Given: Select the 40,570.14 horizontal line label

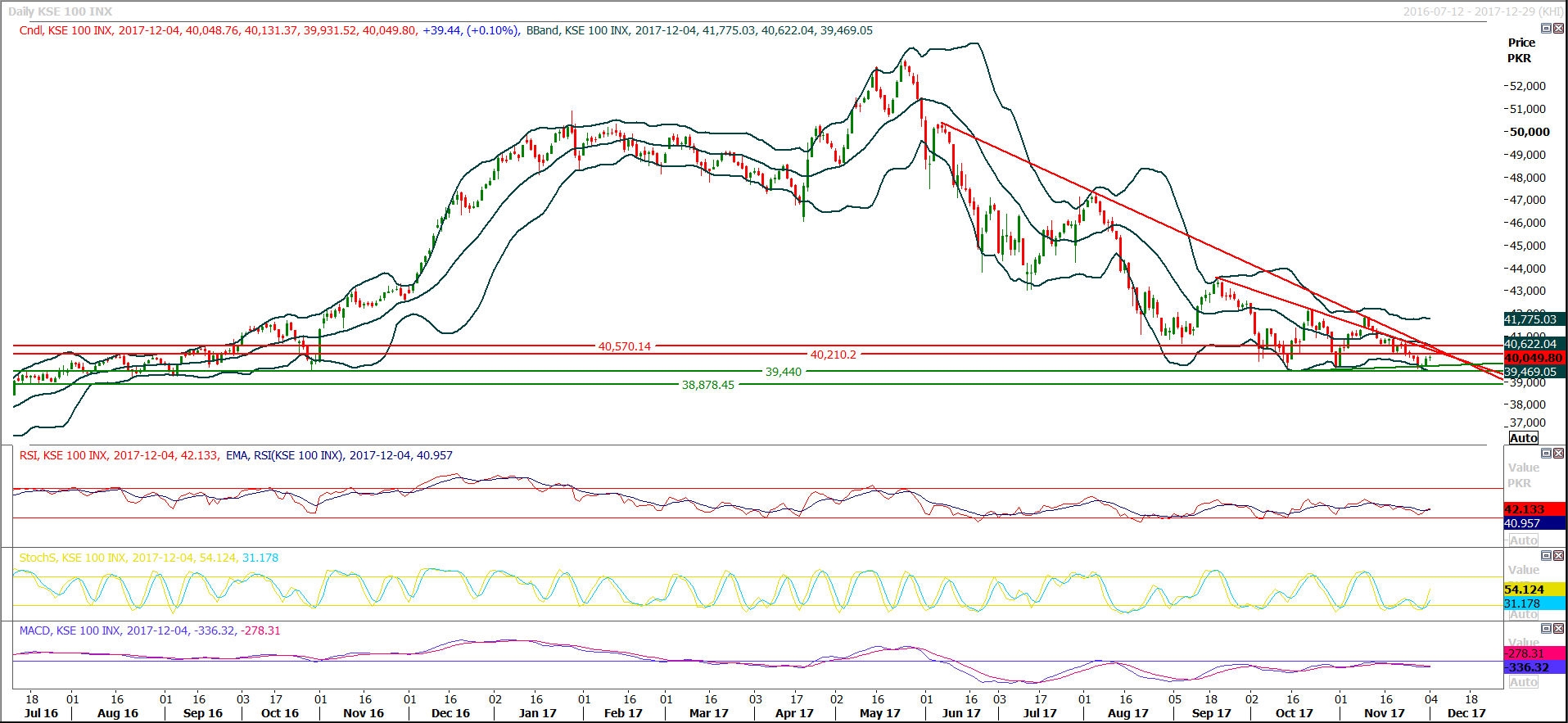Looking at the screenshot, I should [624, 346].
